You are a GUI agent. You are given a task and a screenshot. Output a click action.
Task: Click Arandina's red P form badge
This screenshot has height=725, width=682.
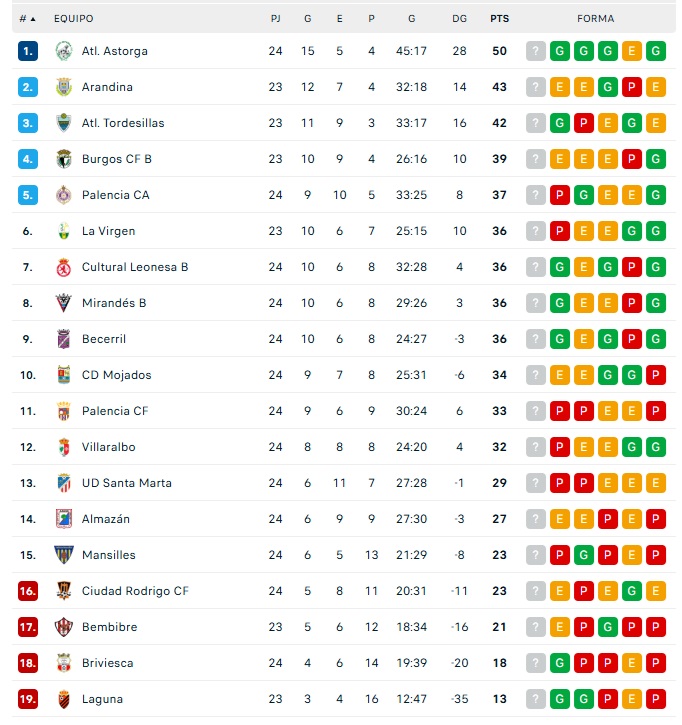pos(632,87)
